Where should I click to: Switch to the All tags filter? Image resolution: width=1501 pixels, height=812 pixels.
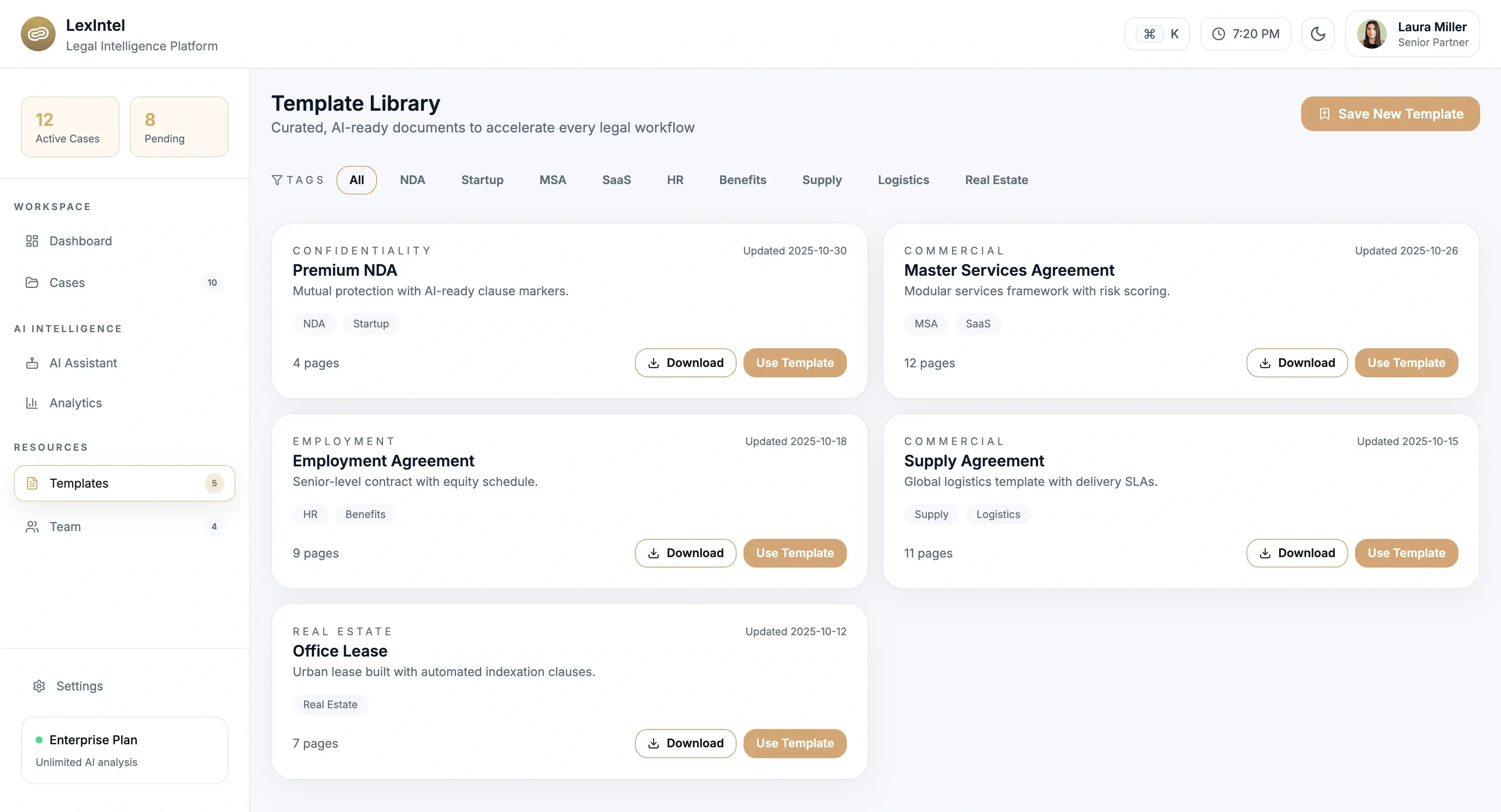coord(356,180)
